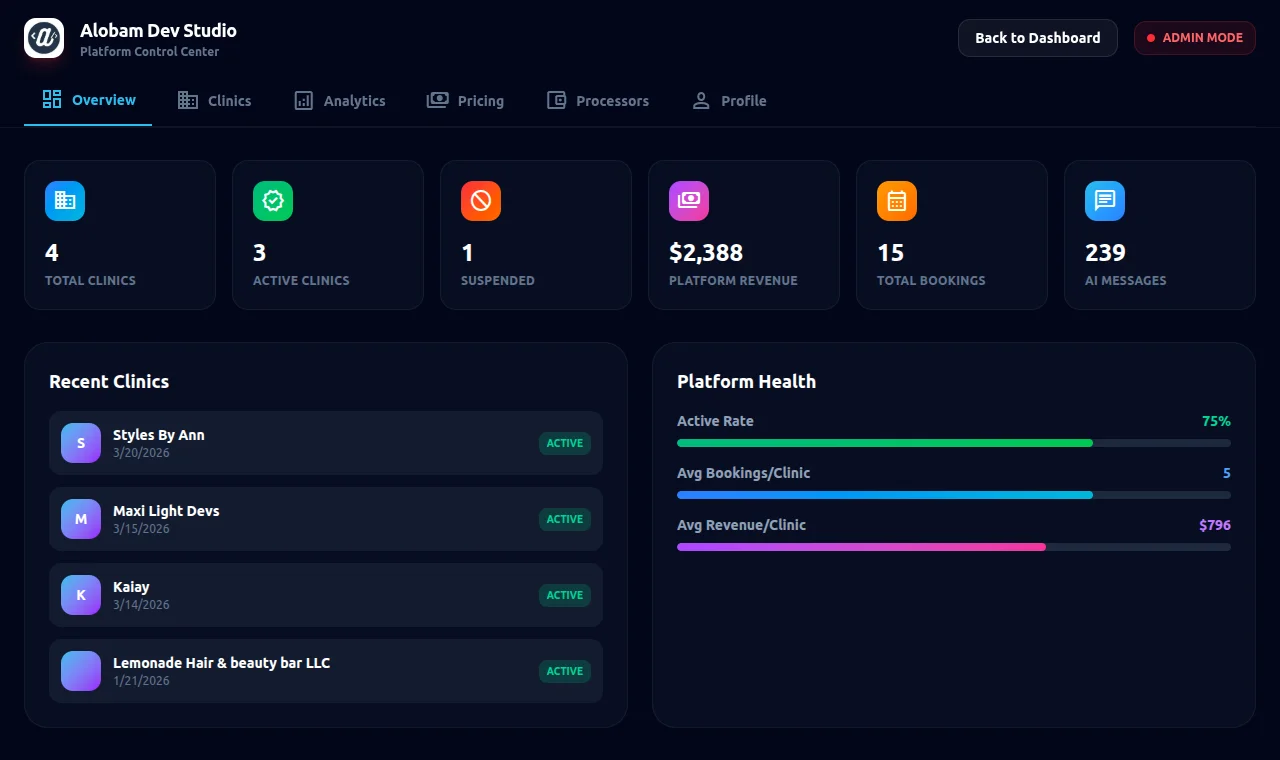Click the ACTIVE badge for Kaiay
Viewport: 1280px width, 760px height.
coord(565,595)
